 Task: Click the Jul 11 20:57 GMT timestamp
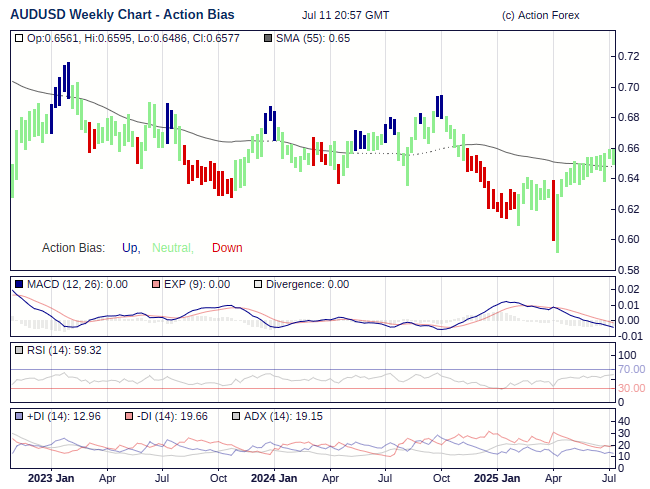coord(345,16)
